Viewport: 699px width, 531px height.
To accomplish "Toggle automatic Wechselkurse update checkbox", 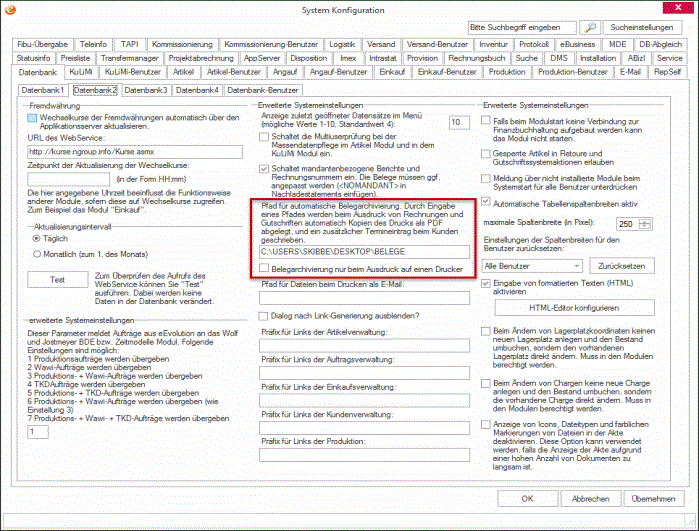I will click(x=32, y=118).
